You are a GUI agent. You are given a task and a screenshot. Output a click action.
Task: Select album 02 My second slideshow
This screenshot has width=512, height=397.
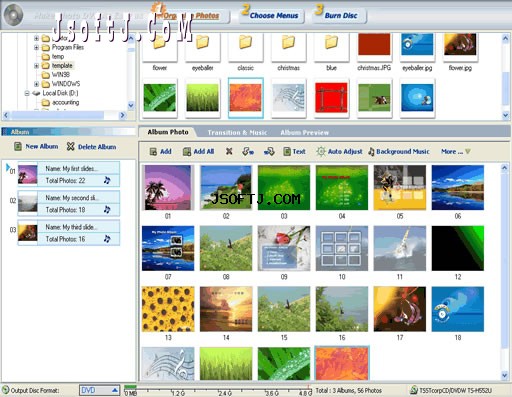[69, 204]
